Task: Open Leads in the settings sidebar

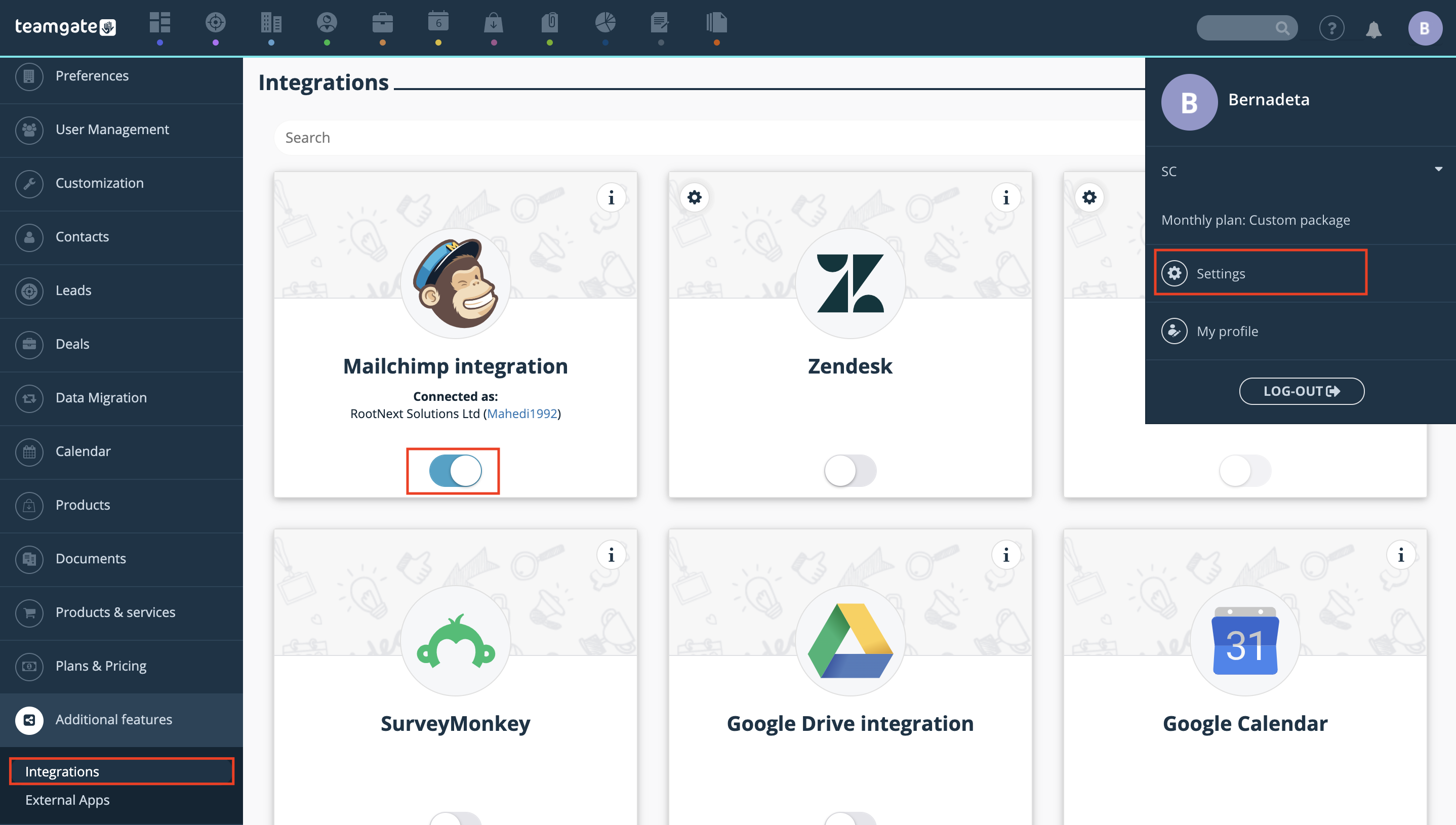Action: click(x=122, y=291)
